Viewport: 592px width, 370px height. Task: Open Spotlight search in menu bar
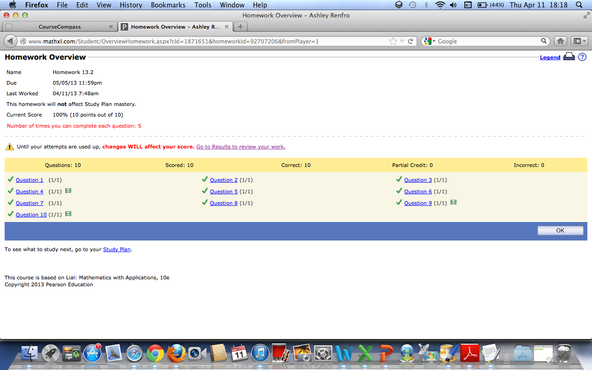(579, 5)
